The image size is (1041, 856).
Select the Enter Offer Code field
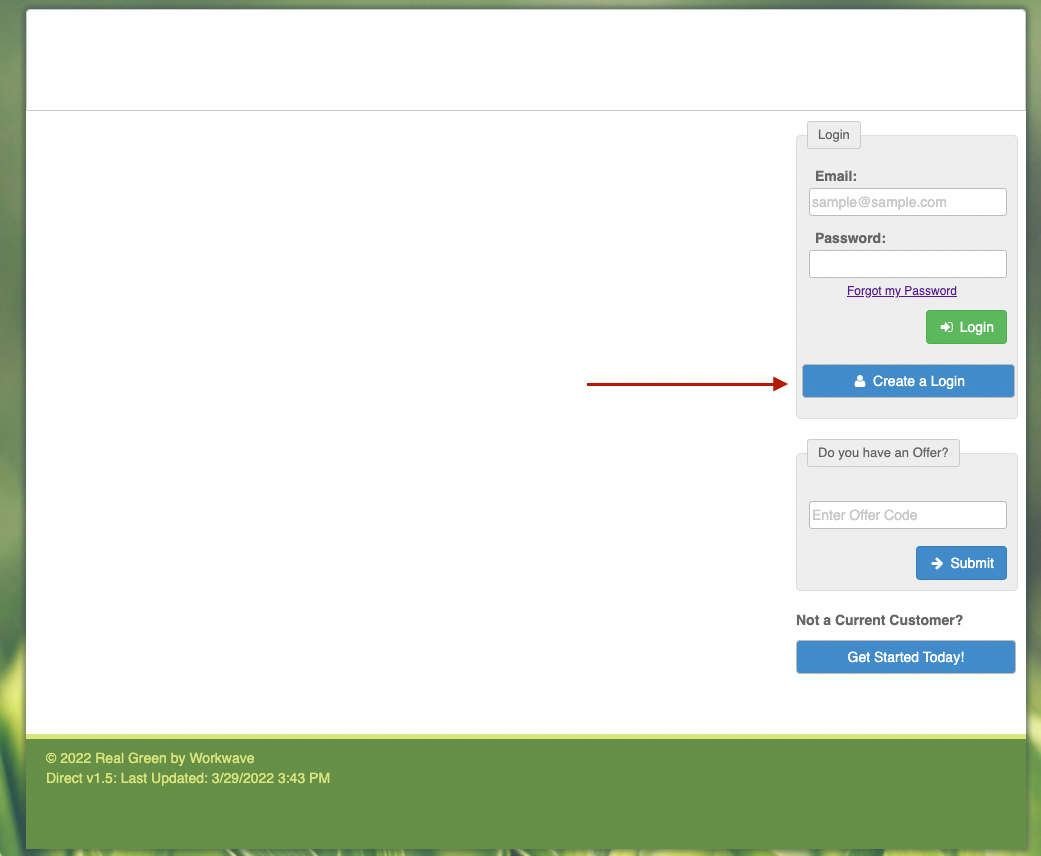click(908, 515)
